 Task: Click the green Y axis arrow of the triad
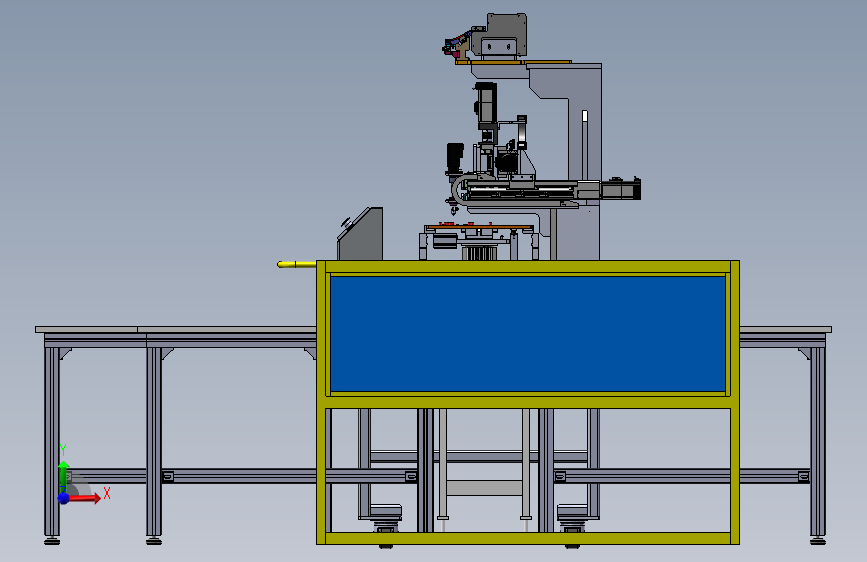(64, 475)
